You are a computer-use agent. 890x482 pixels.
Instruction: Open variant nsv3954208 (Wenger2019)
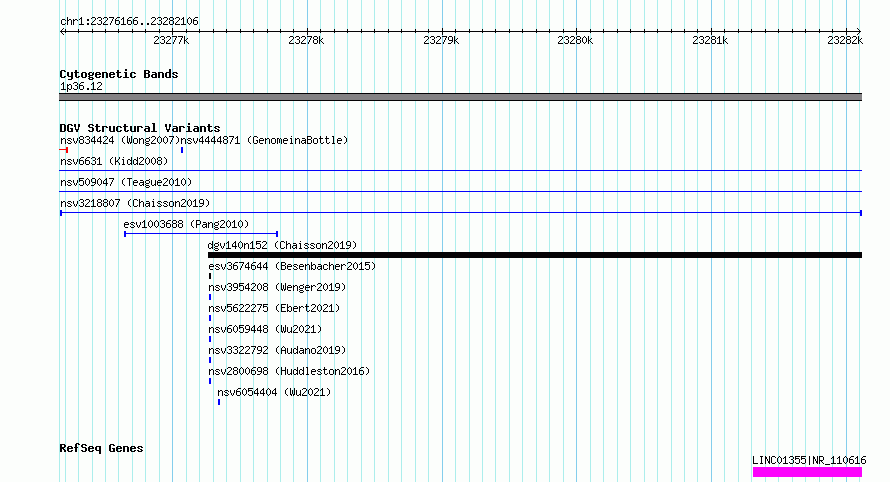click(277, 287)
